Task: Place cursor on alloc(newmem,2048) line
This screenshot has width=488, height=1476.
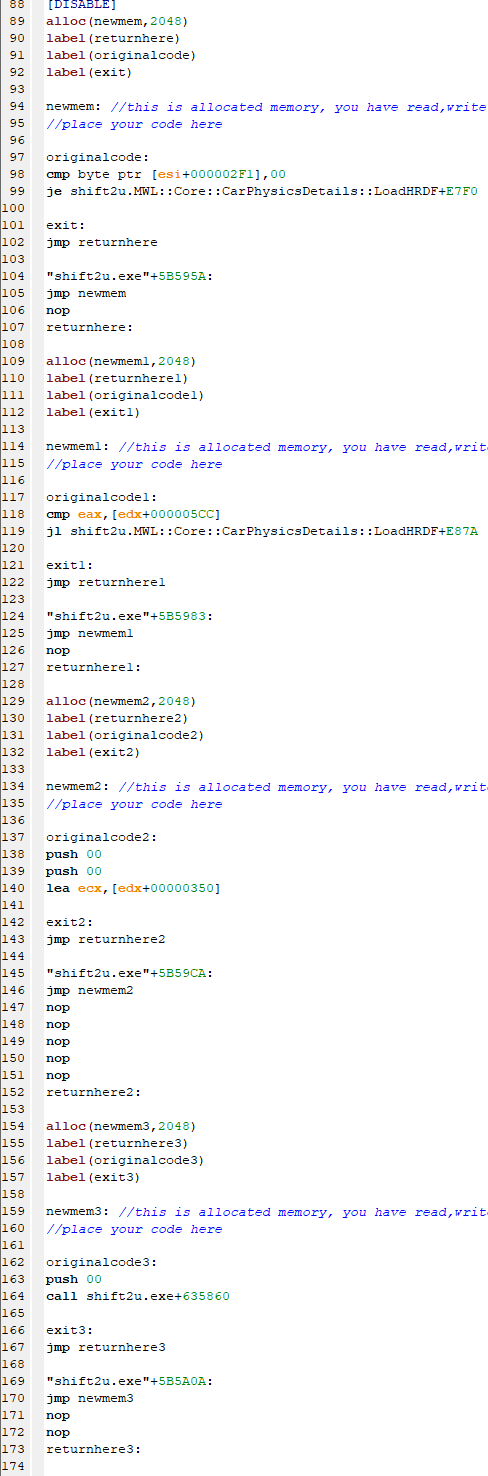Action: pyautogui.click(x=117, y=21)
